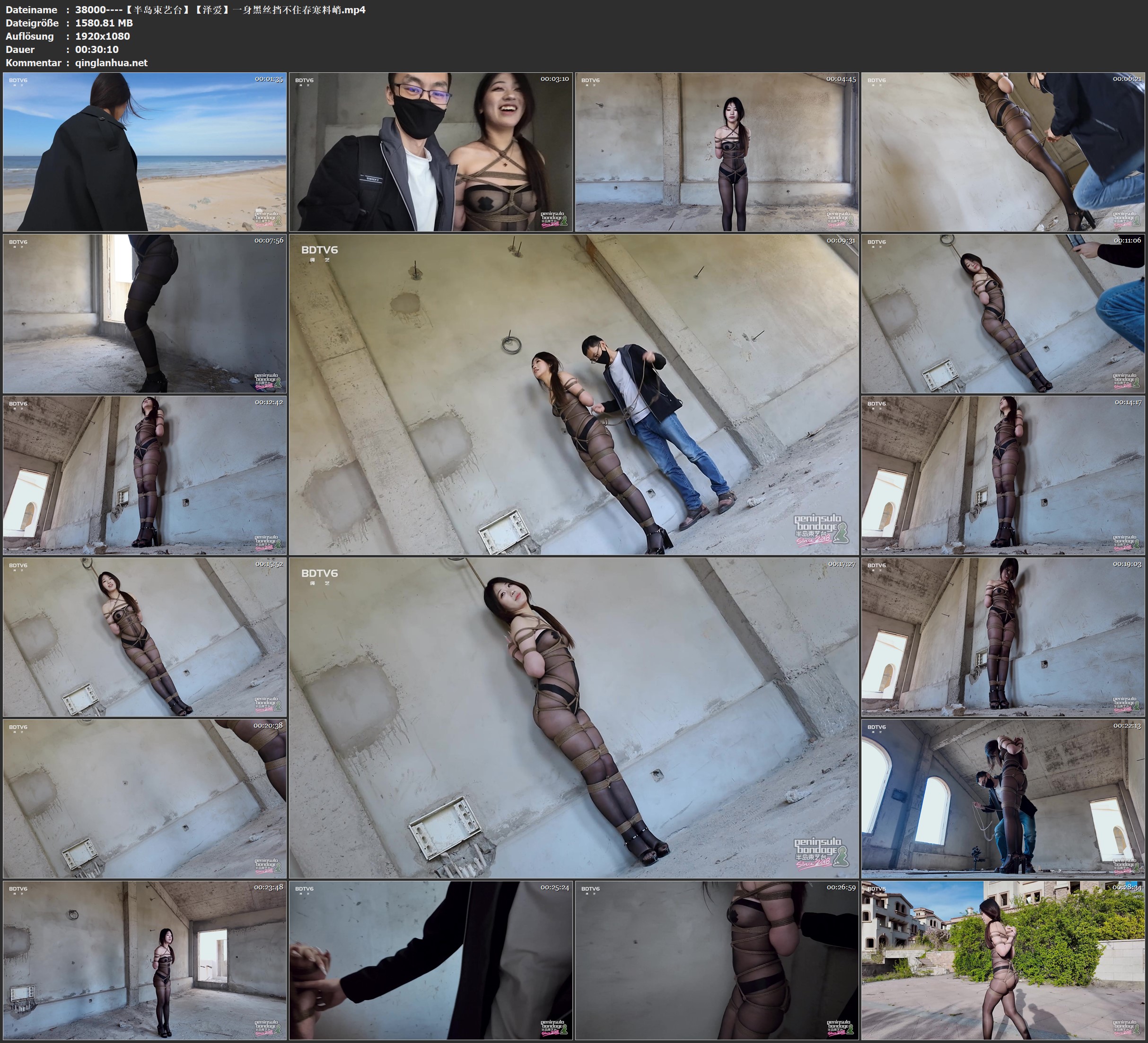Select the outdoor thumbnail at 00:28:34

click(x=1003, y=960)
